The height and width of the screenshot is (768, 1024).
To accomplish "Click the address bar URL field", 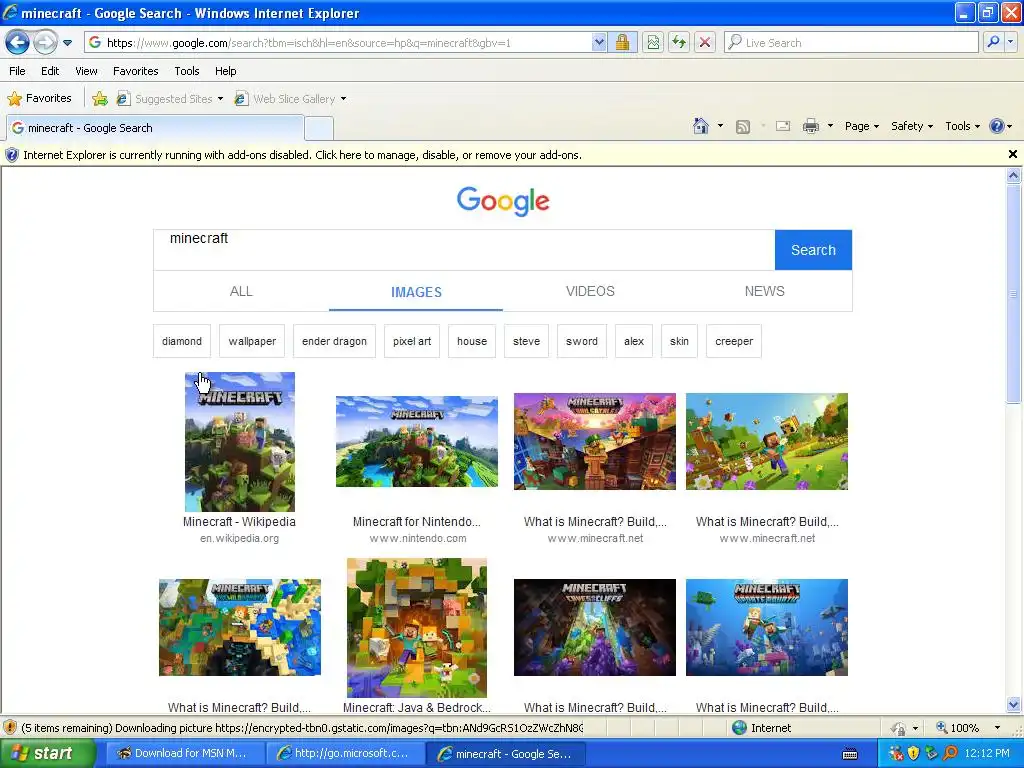I will coord(338,43).
